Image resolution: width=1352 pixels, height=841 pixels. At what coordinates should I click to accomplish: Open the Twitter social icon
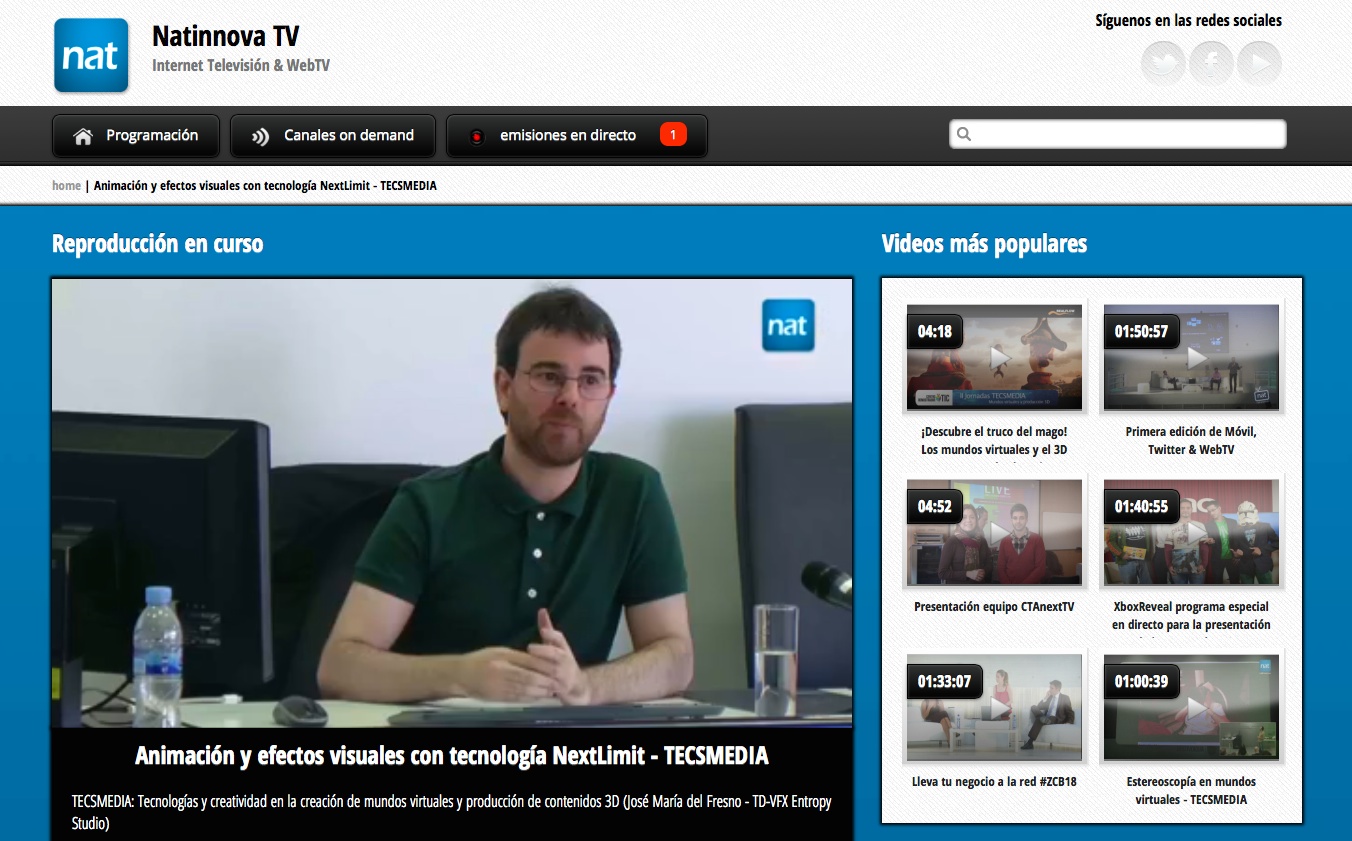tap(1162, 62)
